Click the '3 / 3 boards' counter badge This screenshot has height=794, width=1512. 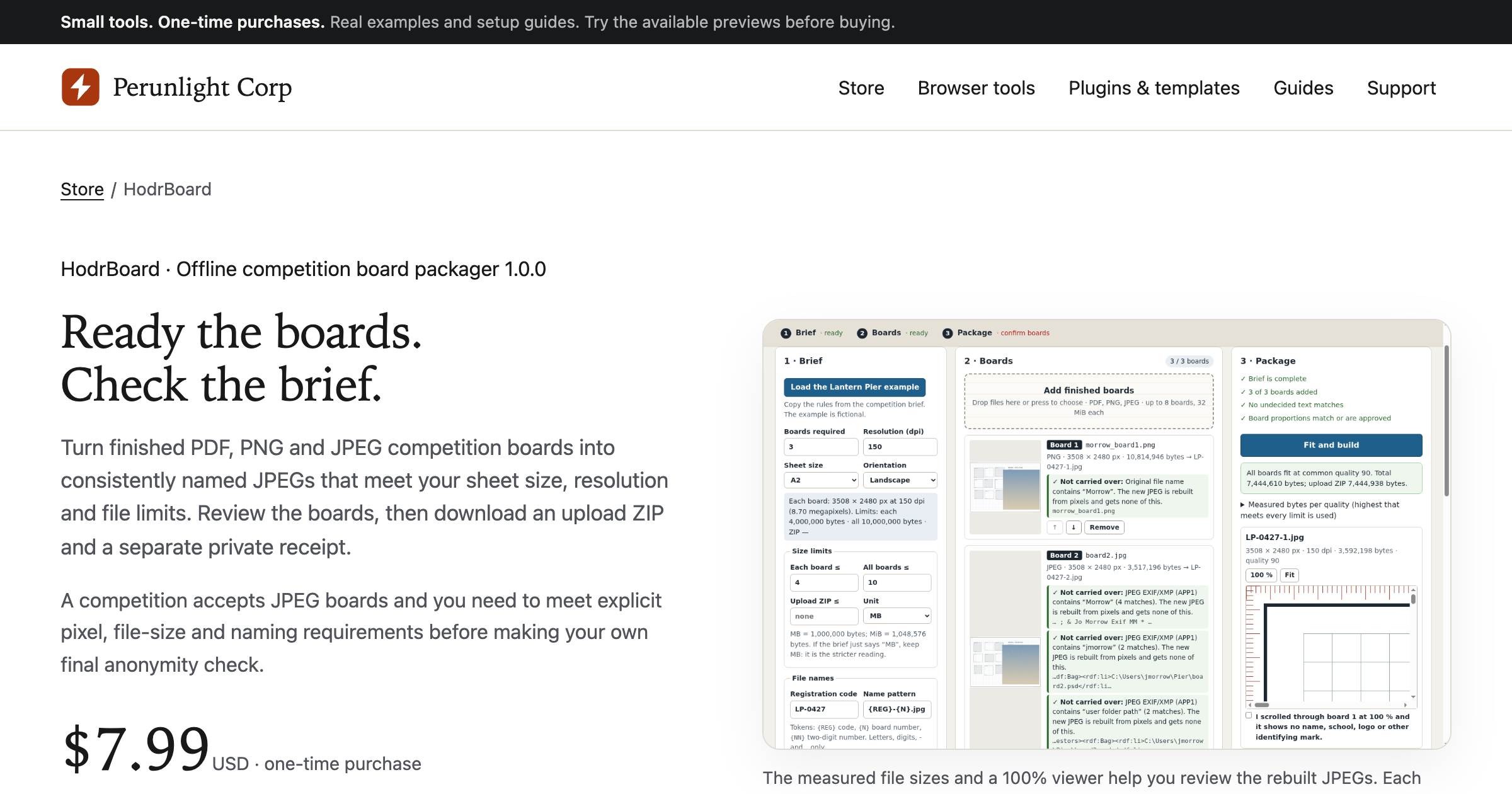point(1189,361)
